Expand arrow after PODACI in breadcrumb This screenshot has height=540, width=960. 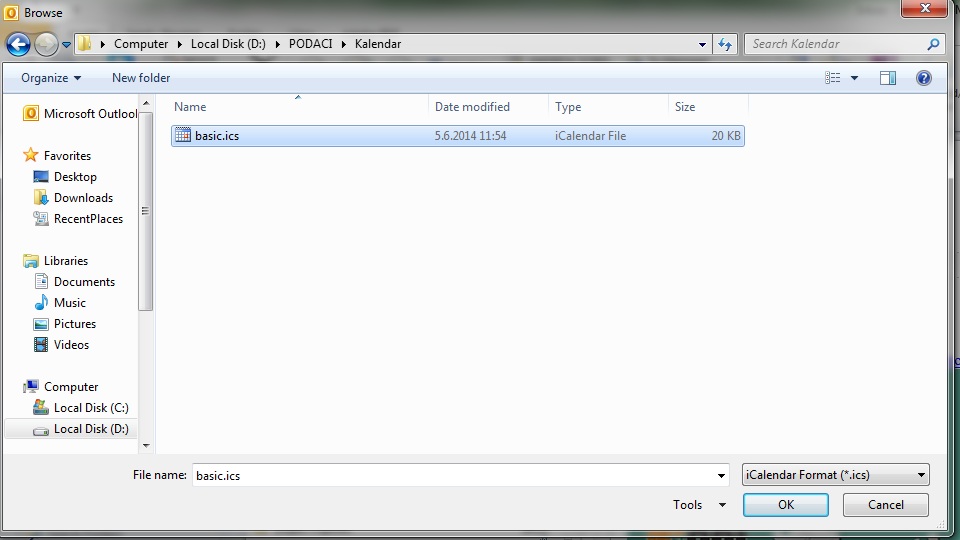[x=343, y=44]
